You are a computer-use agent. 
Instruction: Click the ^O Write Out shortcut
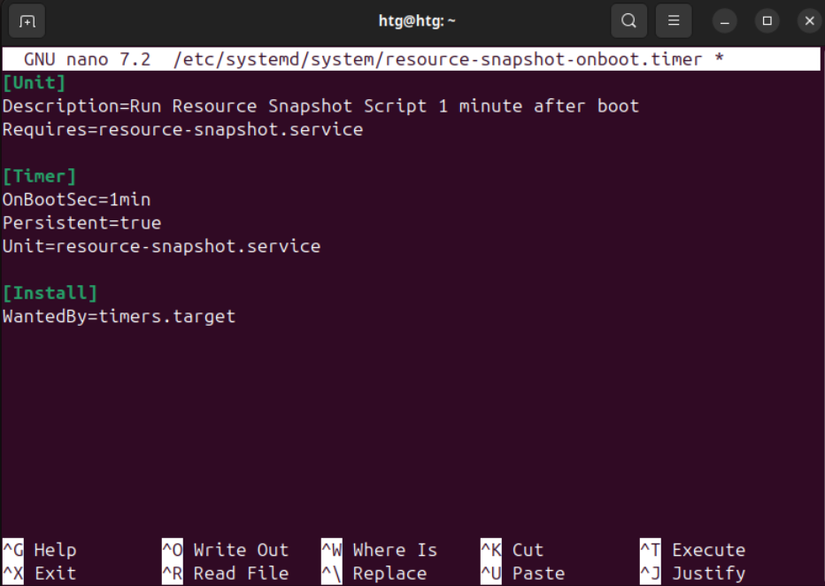[225, 550]
